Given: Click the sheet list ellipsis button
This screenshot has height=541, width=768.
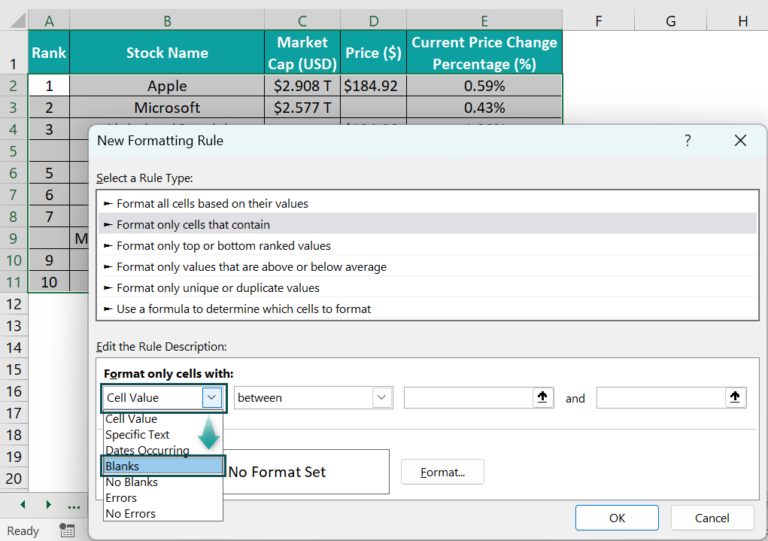Looking at the screenshot, I should (74, 506).
